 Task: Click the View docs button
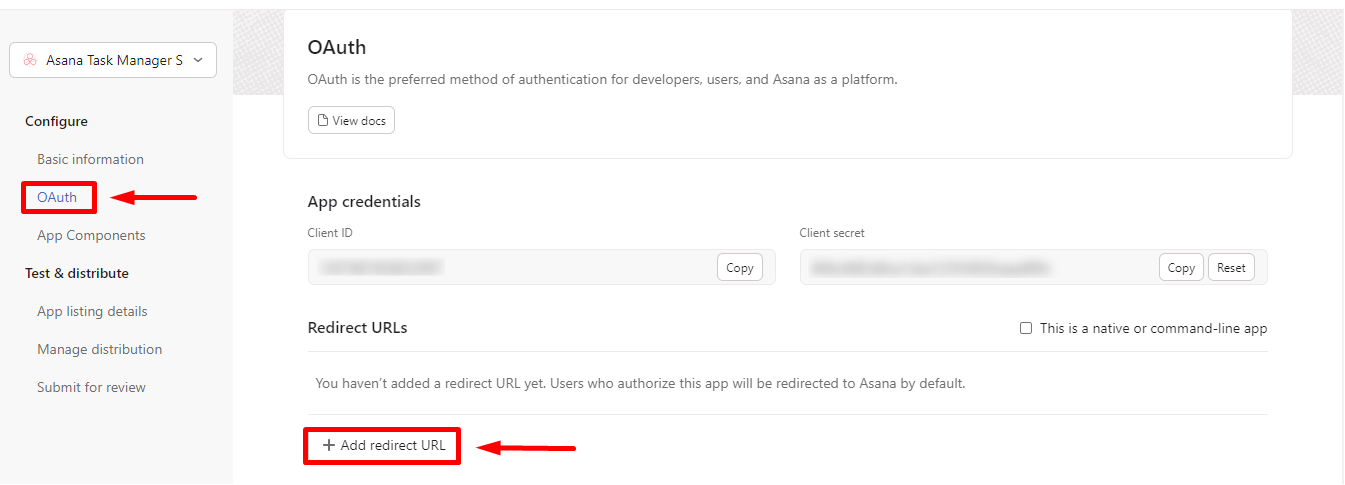pos(351,120)
